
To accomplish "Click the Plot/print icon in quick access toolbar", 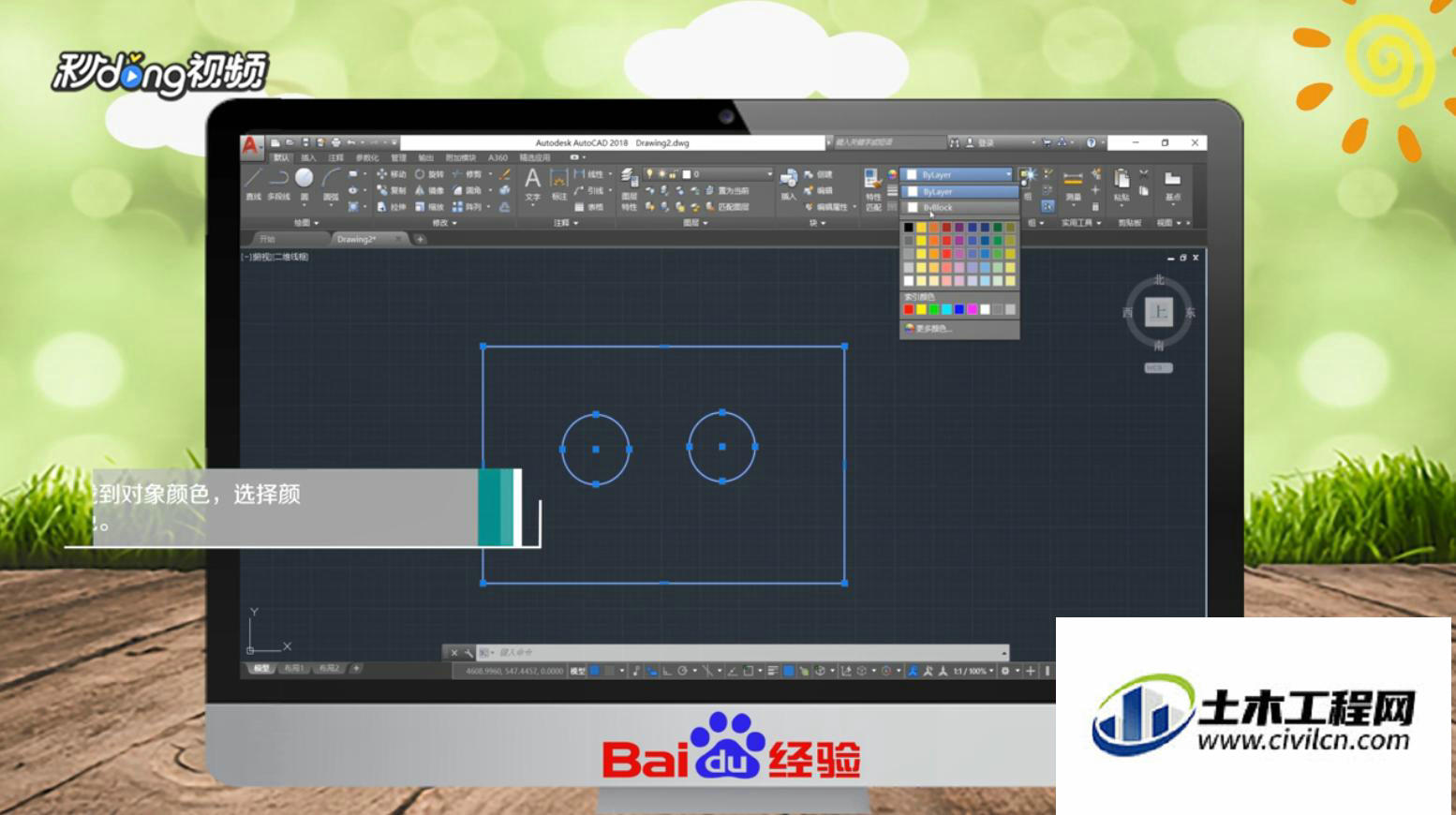I will pyautogui.click(x=335, y=142).
